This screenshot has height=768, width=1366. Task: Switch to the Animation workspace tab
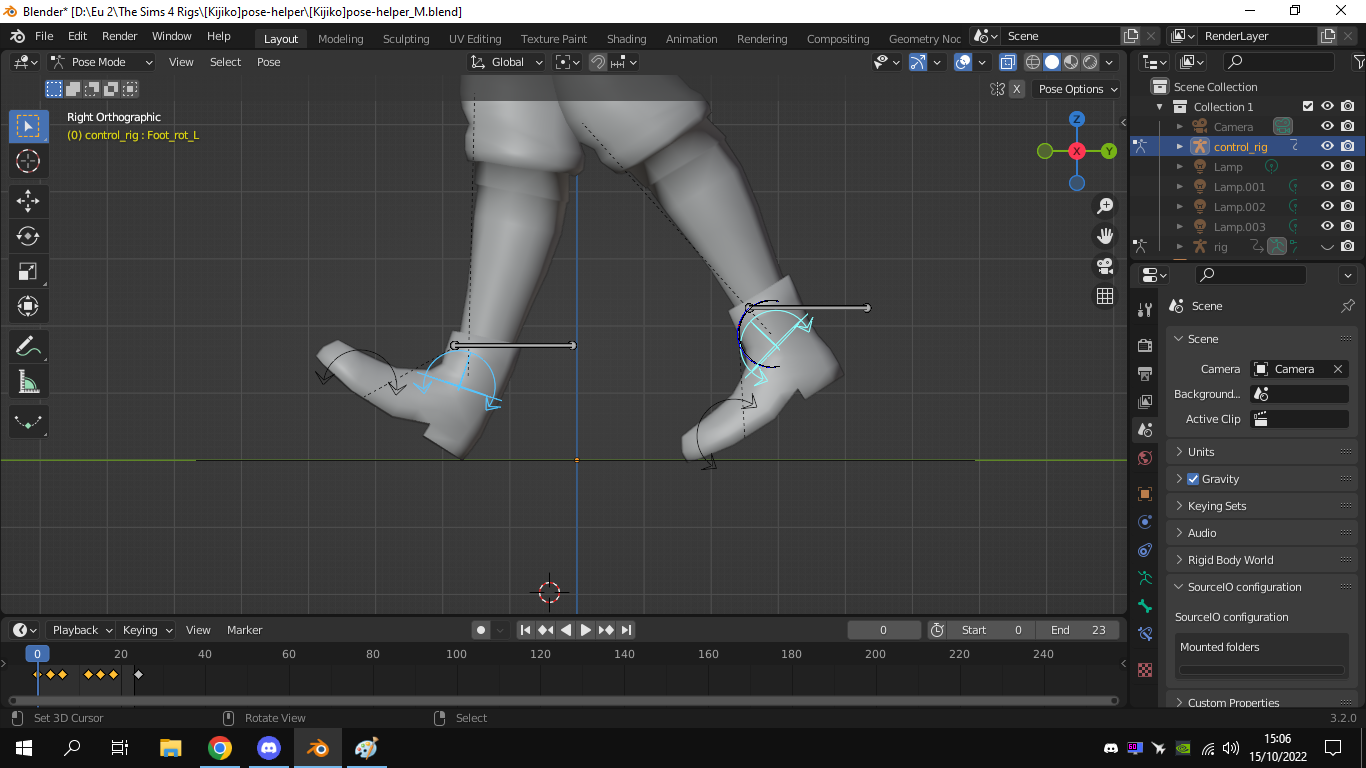(691, 39)
